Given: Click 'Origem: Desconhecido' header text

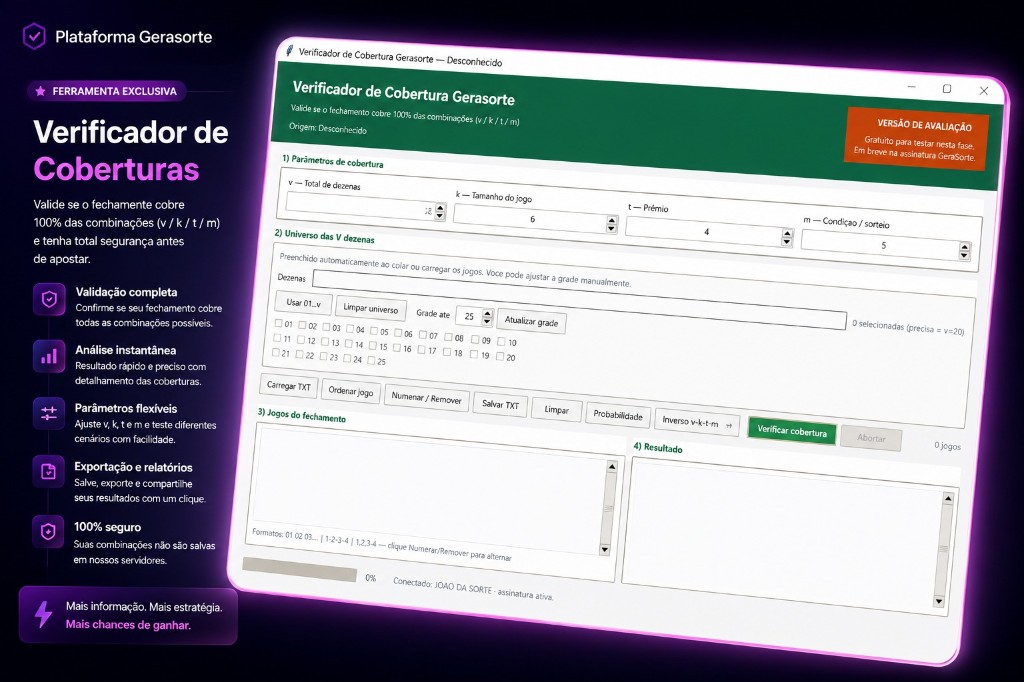Looking at the screenshot, I should coord(328,128).
